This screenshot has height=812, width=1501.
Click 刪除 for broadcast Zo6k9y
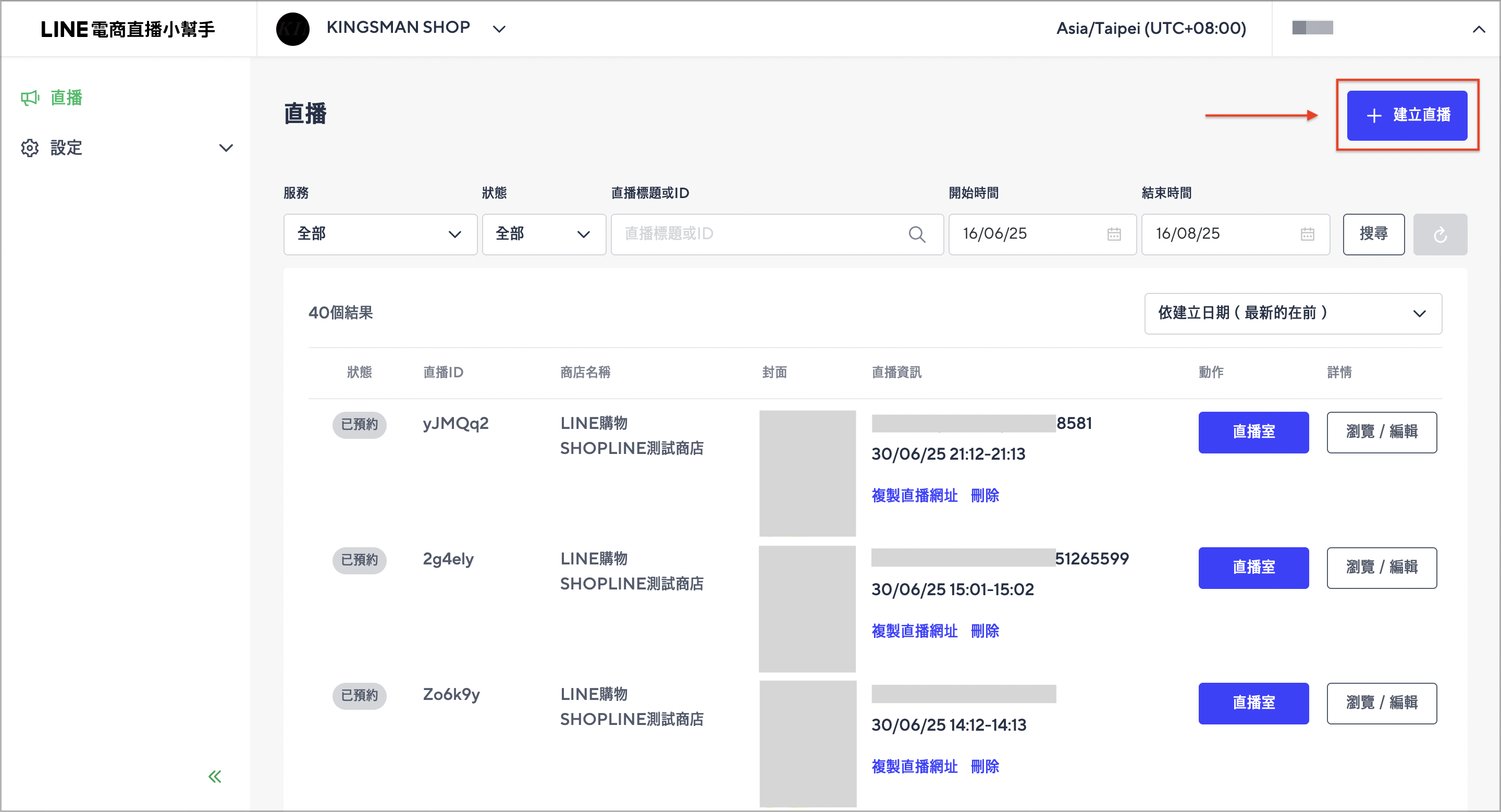pyautogui.click(x=985, y=767)
